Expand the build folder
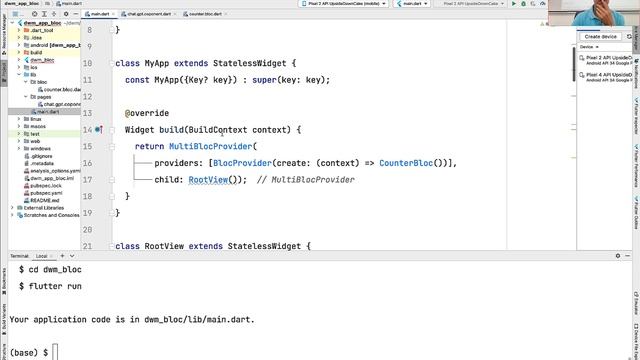The height and width of the screenshot is (360, 640). pyautogui.click(x=19, y=52)
